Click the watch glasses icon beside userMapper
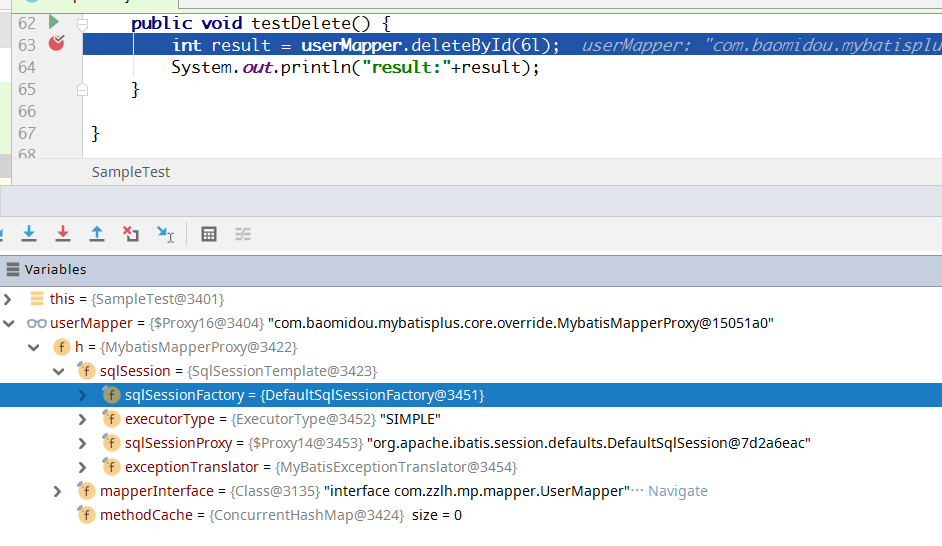This screenshot has height=546, width=942. point(37,323)
